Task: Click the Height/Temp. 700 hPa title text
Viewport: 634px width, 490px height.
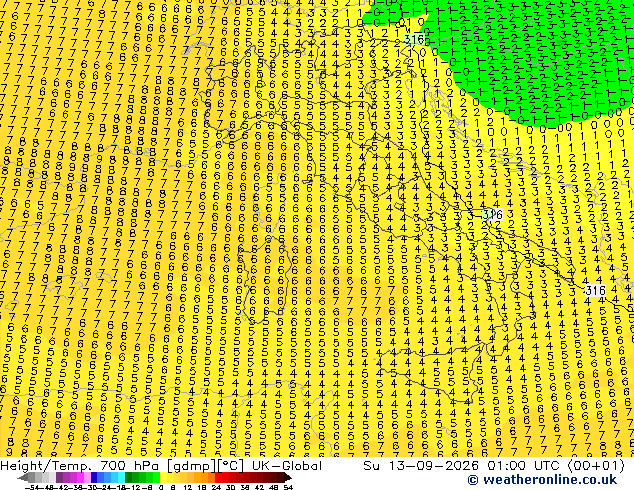Action: 80,466
